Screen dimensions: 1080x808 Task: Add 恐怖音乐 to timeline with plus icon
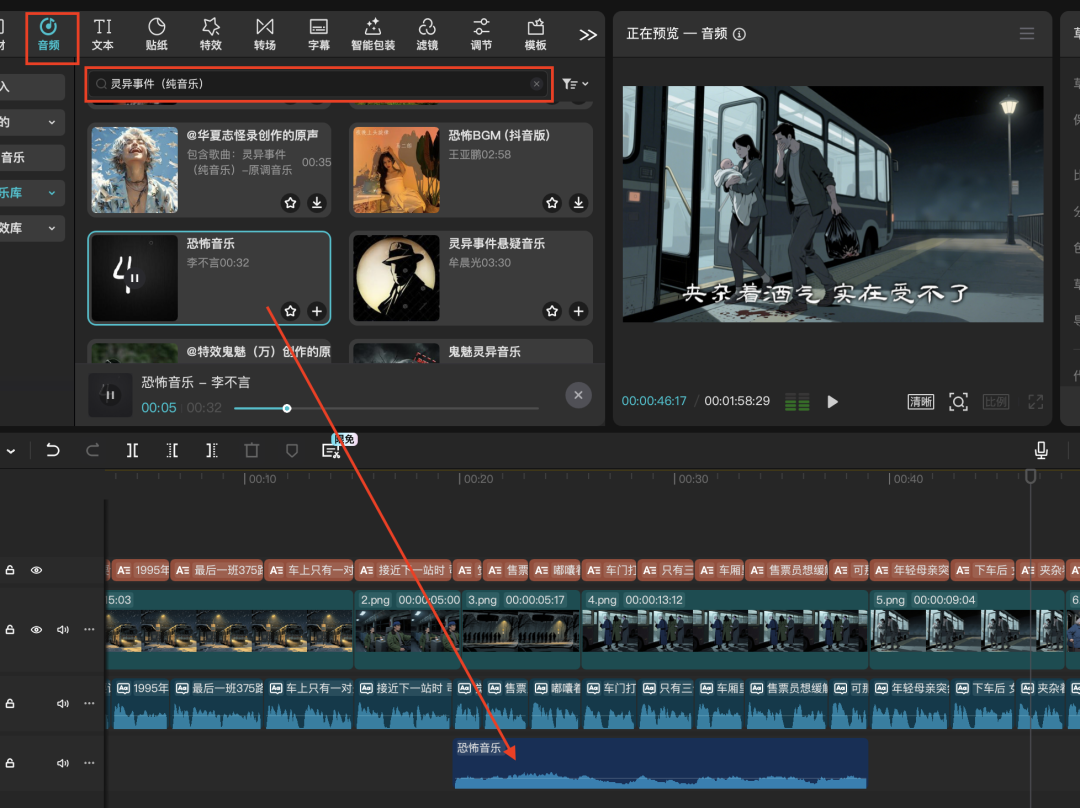316,311
